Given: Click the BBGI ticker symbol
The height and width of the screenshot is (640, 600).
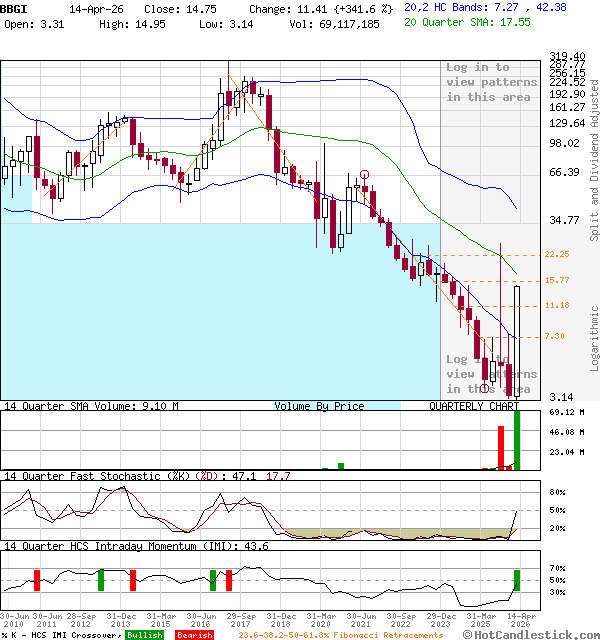Looking at the screenshot, I should 14,7.
